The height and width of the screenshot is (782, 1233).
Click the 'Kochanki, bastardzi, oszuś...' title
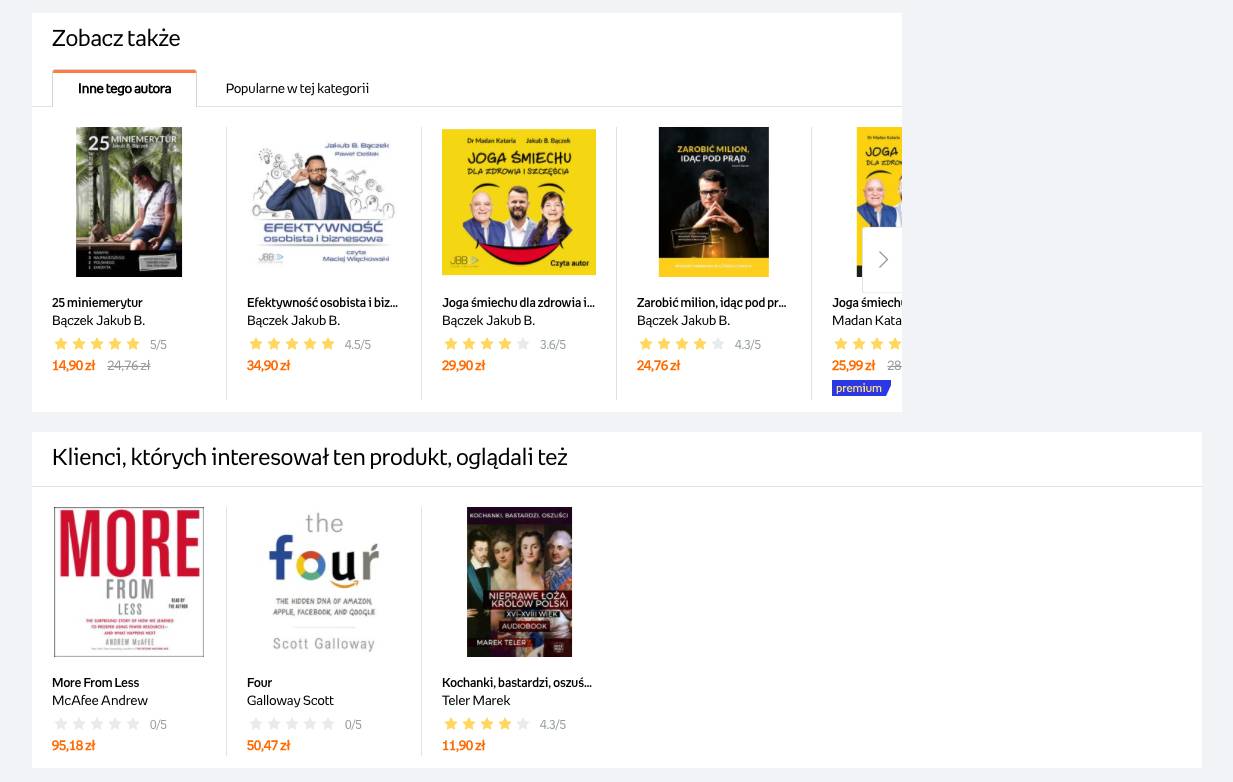[516, 682]
